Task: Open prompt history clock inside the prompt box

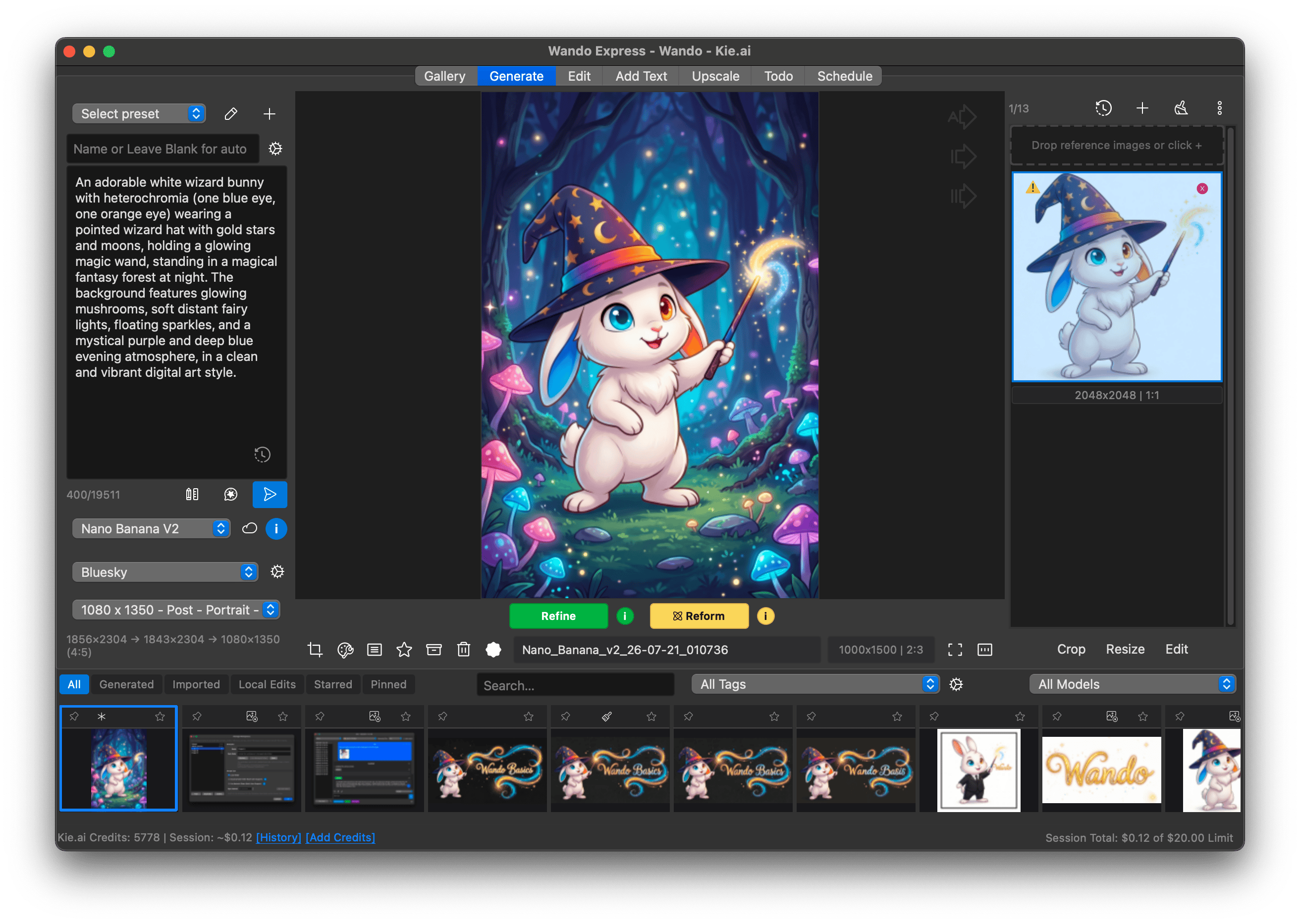Action: click(262, 454)
